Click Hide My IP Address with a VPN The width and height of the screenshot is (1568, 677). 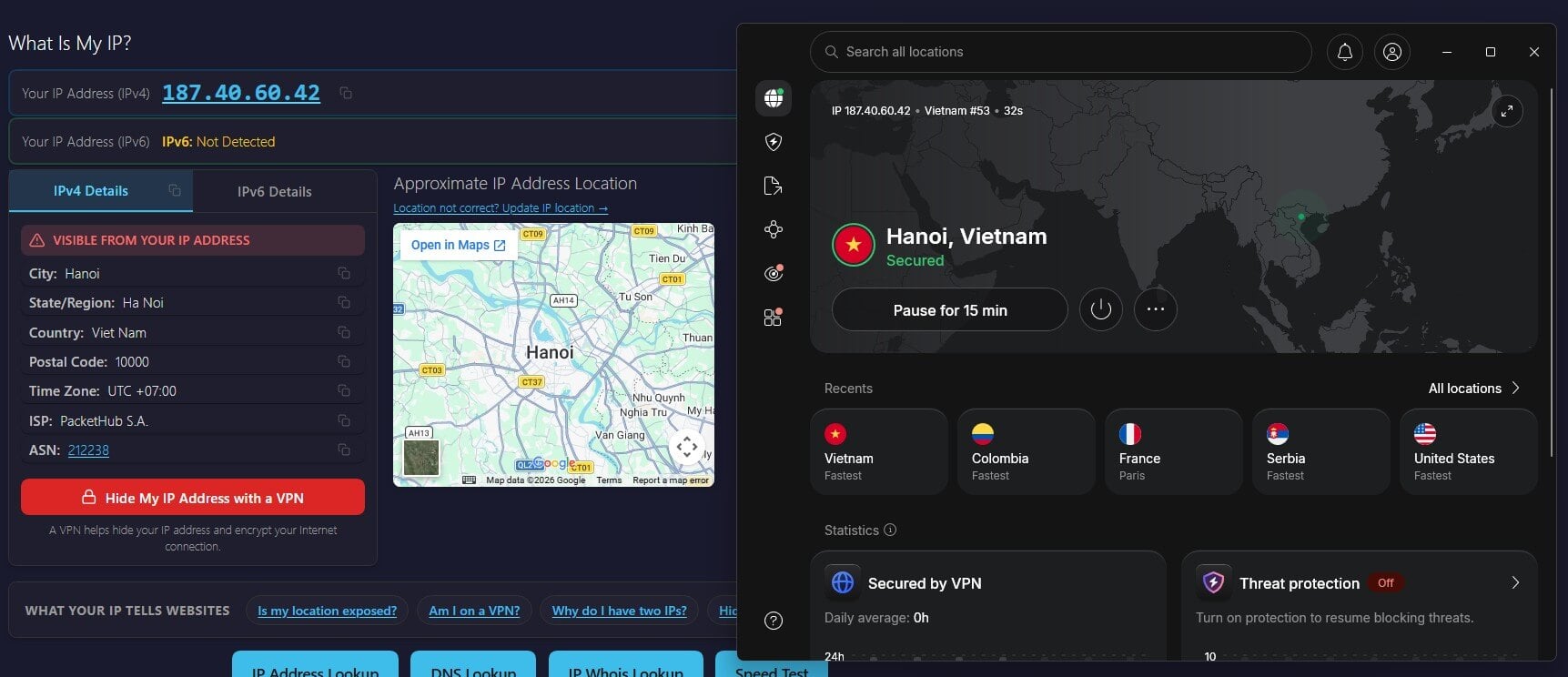193,498
